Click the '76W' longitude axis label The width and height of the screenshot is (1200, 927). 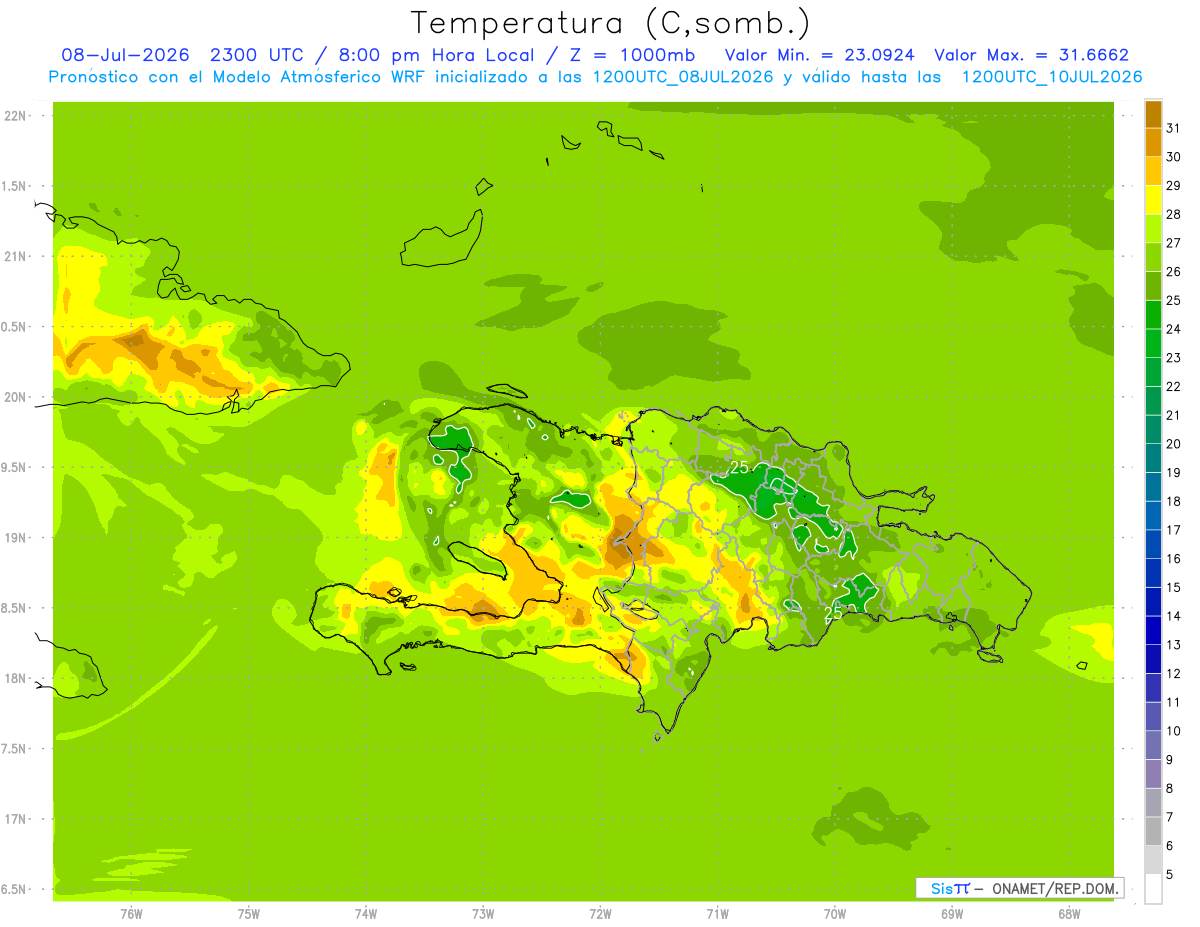[131, 914]
